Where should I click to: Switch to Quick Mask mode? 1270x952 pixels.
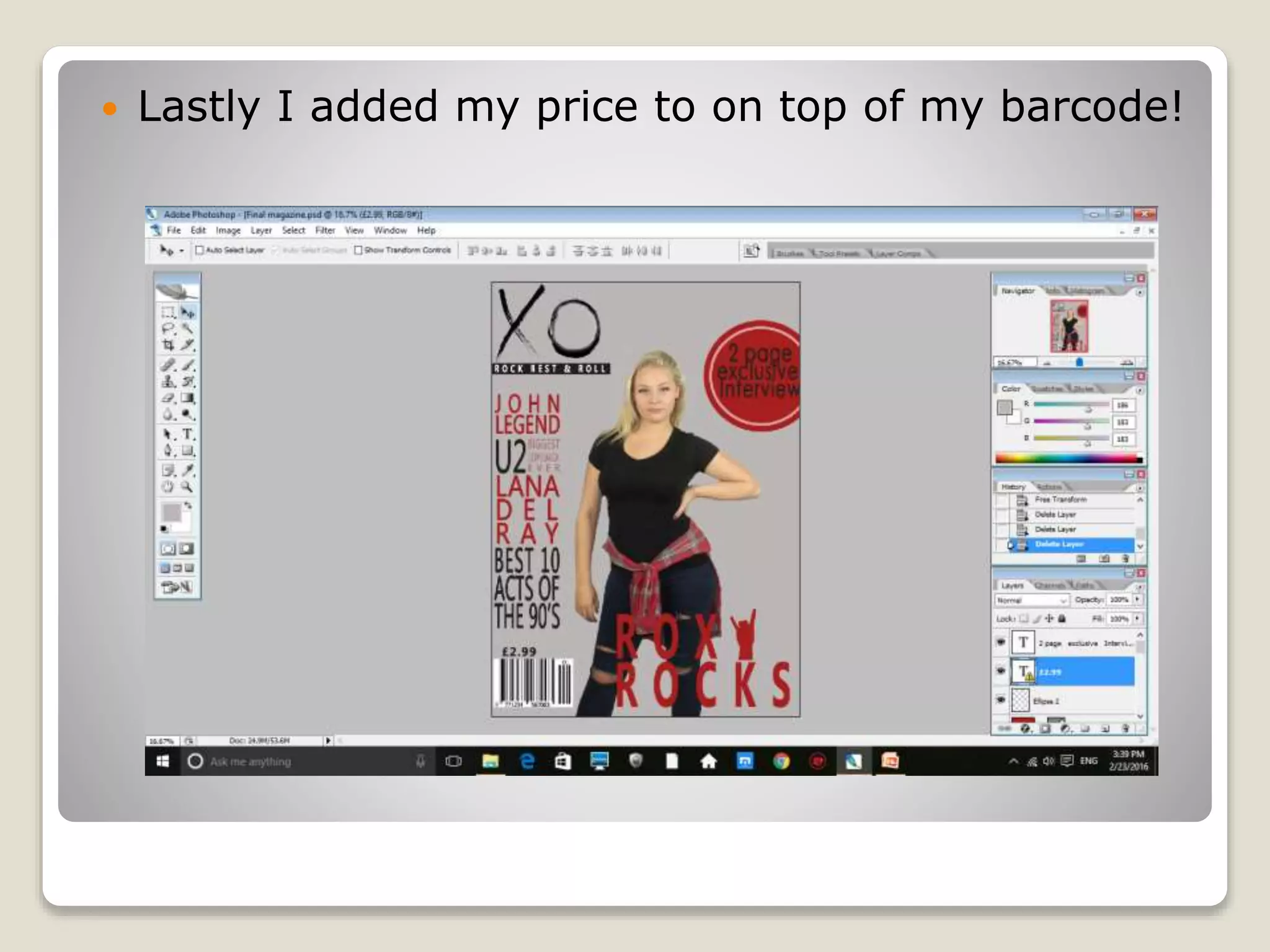pyautogui.click(x=187, y=549)
